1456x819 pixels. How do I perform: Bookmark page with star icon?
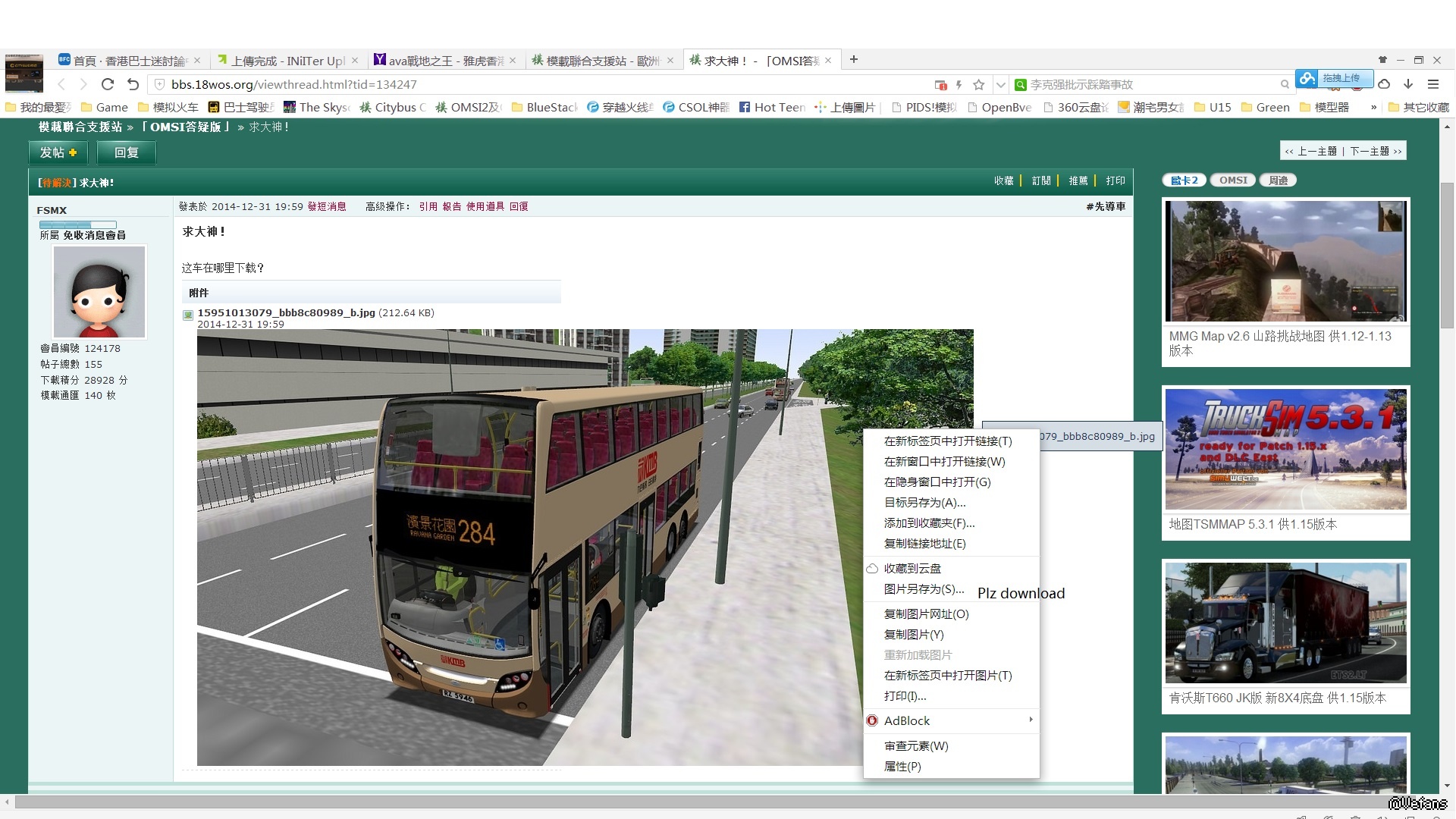pos(979,84)
